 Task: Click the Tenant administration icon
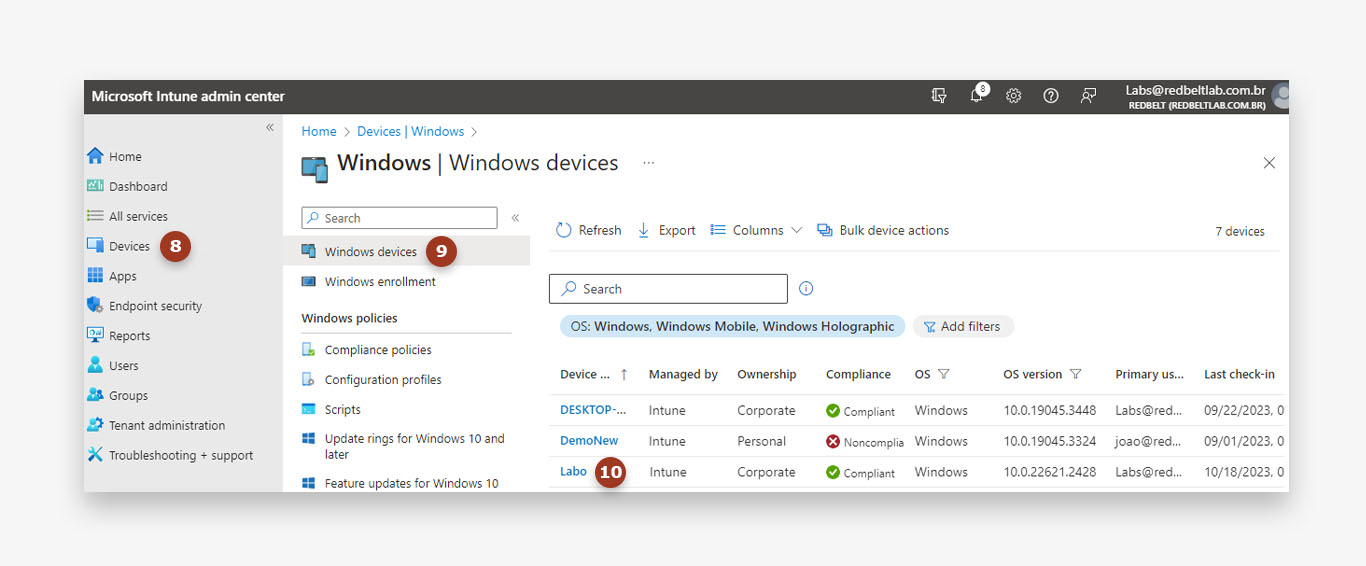tap(95, 425)
